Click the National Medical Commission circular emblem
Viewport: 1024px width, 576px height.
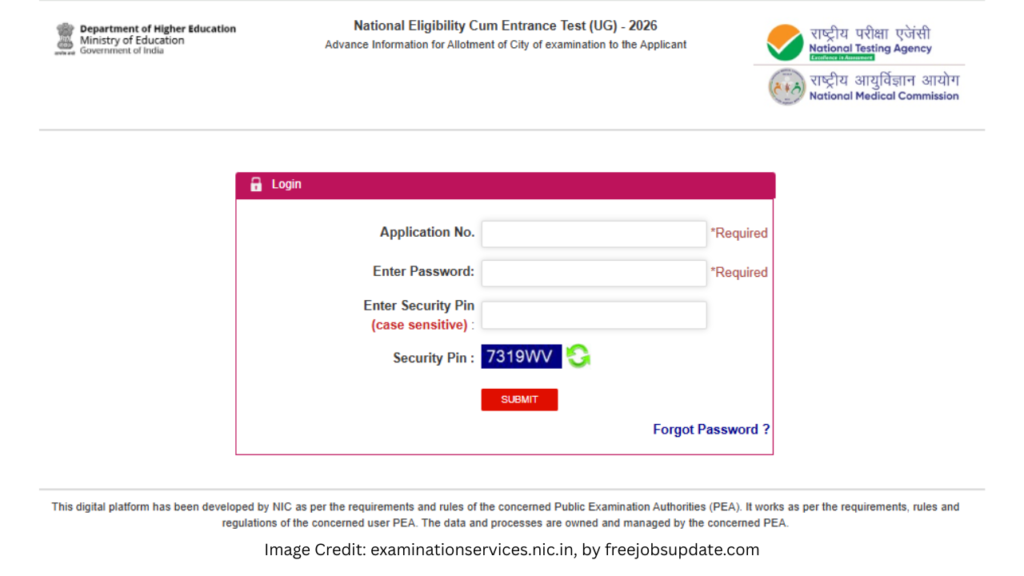coord(786,88)
